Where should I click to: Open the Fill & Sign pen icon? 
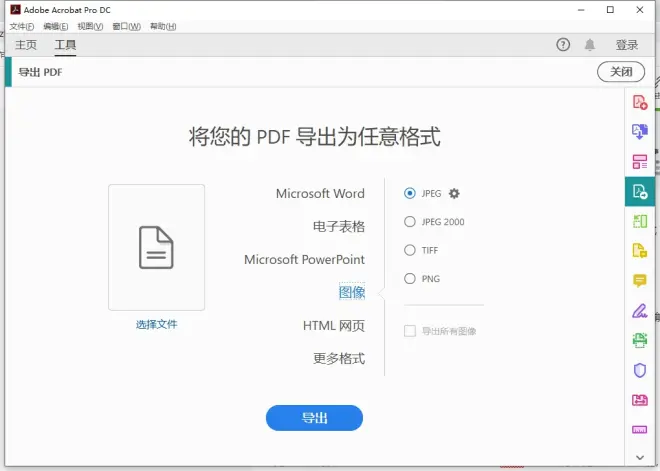640,311
